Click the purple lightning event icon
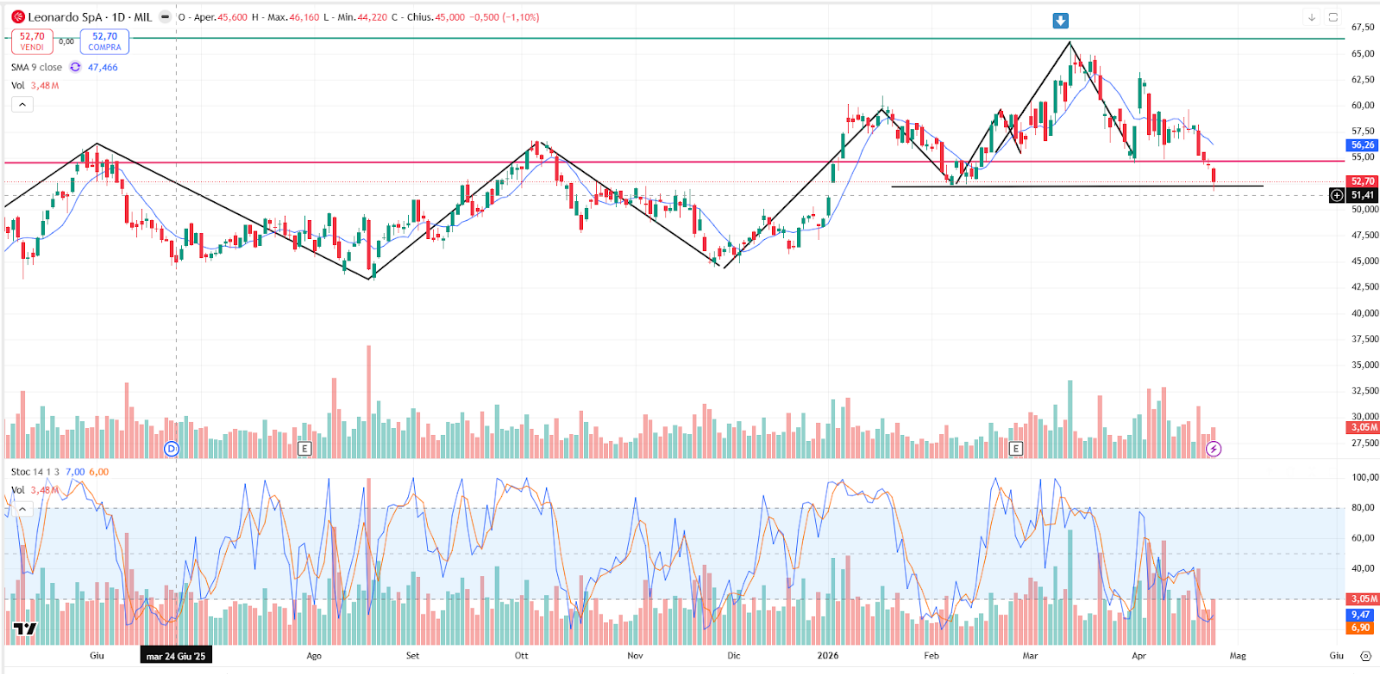1380x674 pixels. [1214, 449]
